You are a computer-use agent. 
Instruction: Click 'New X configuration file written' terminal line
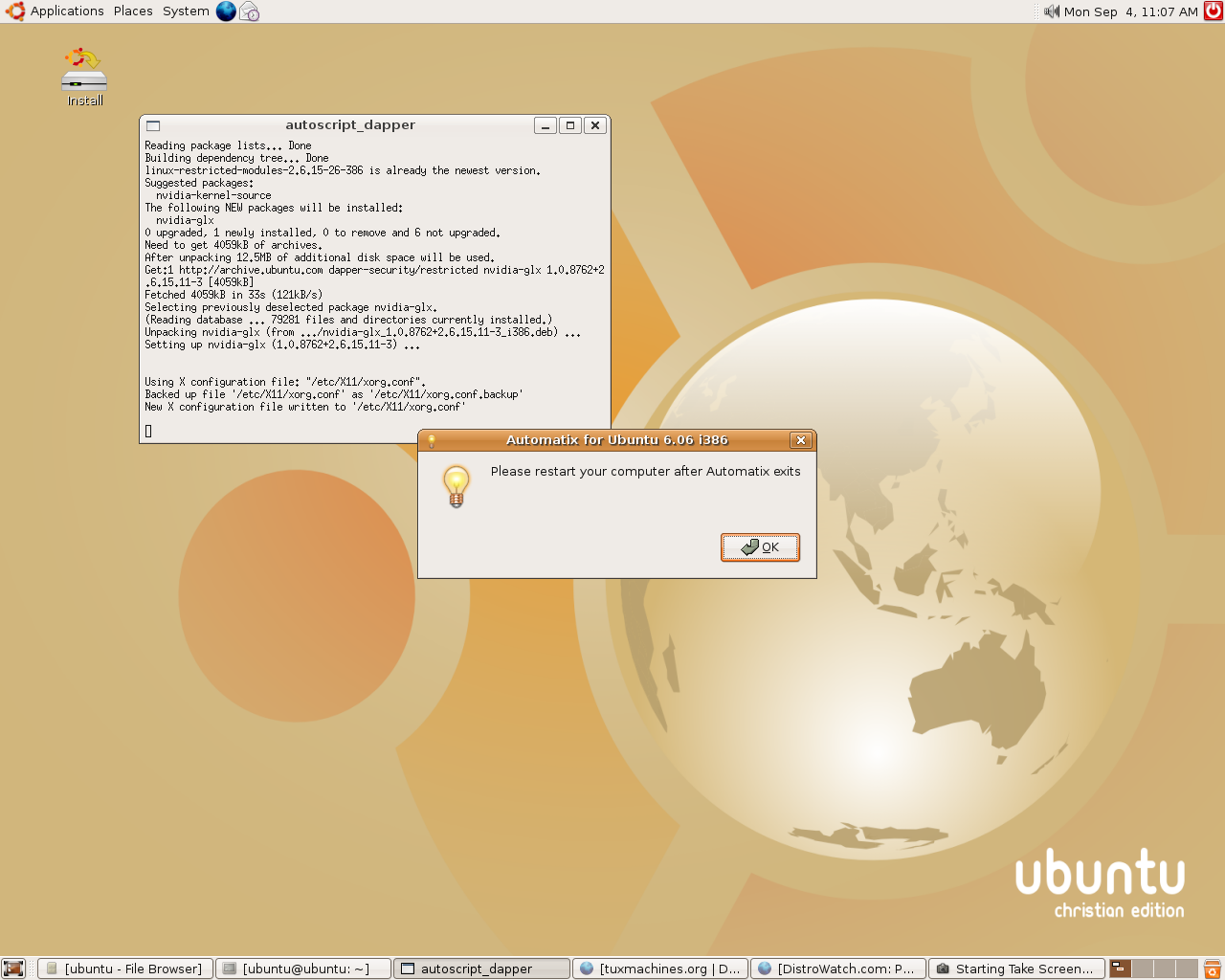click(x=305, y=407)
